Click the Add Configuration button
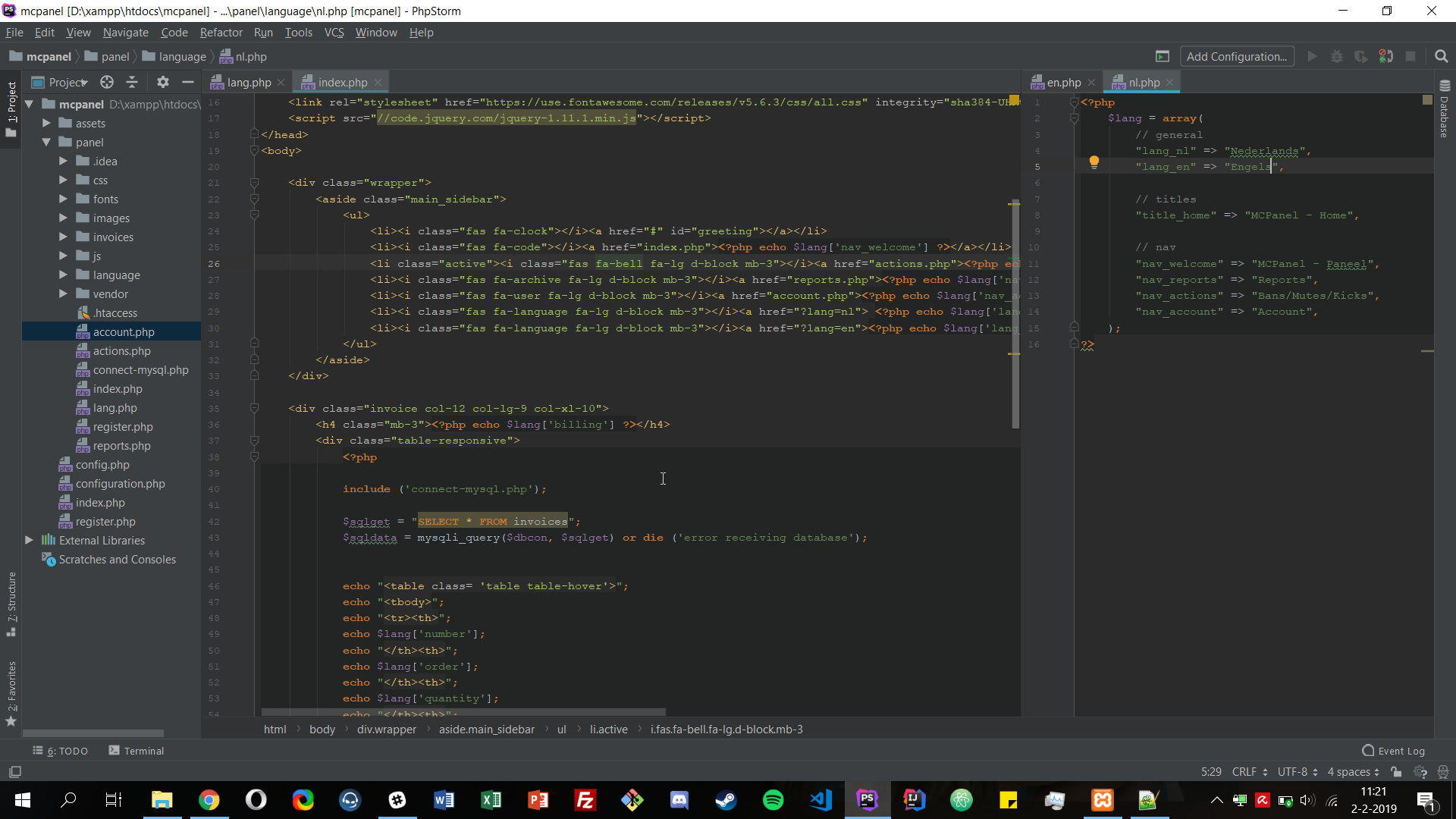This screenshot has height=819, width=1456. tap(1236, 57)
